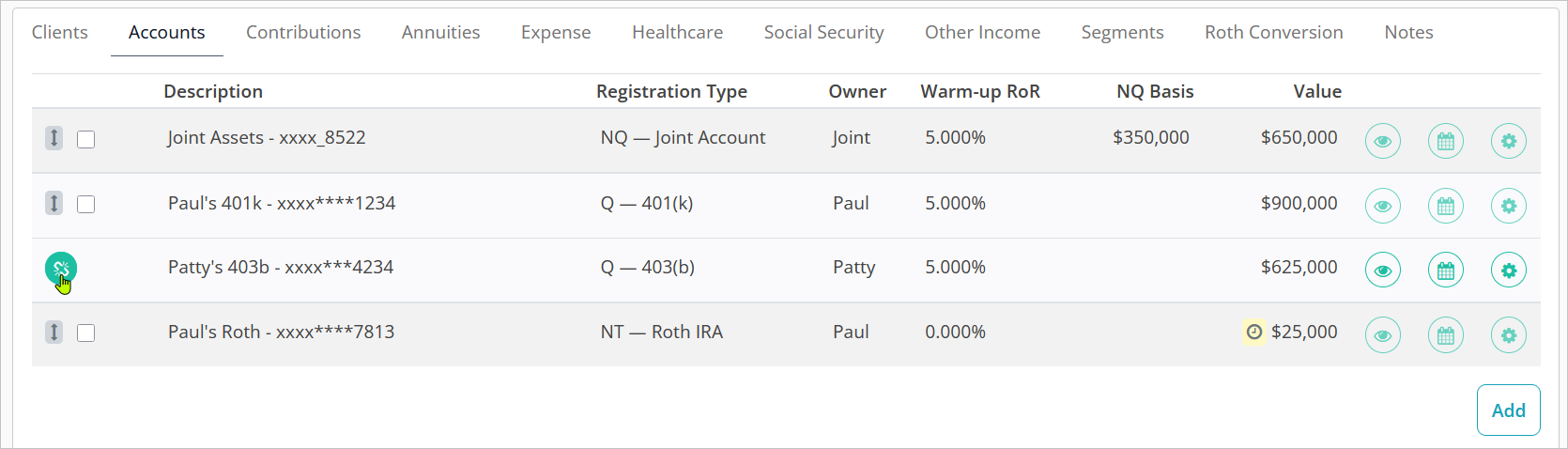Viewport: 1568px width, 449px height.
Task: Open the gear settings for Paul's Roth
Action: (x=1508, y=334)
